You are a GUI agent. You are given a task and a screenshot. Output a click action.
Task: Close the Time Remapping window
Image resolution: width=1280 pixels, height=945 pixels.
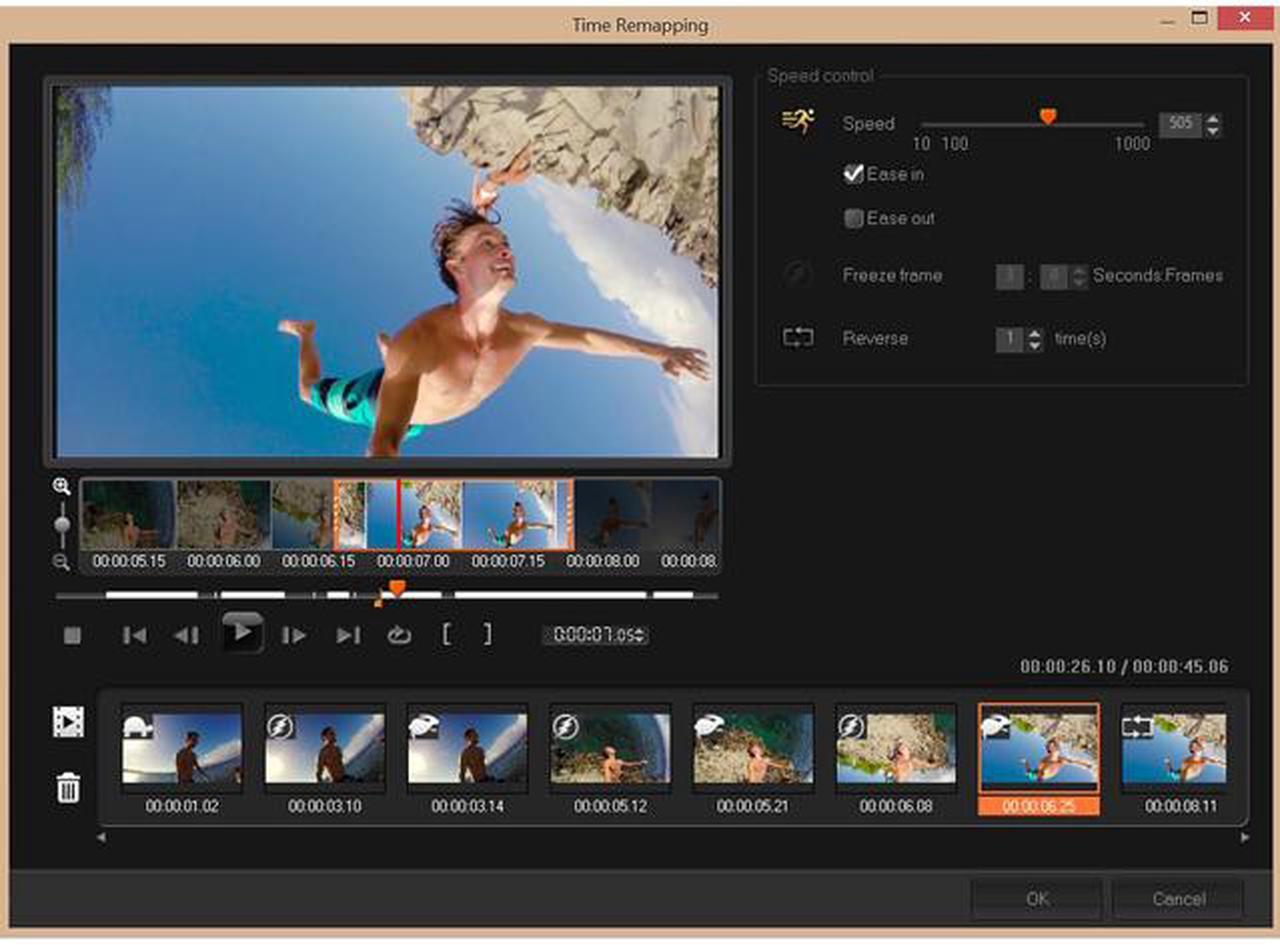pos(1246,17)
